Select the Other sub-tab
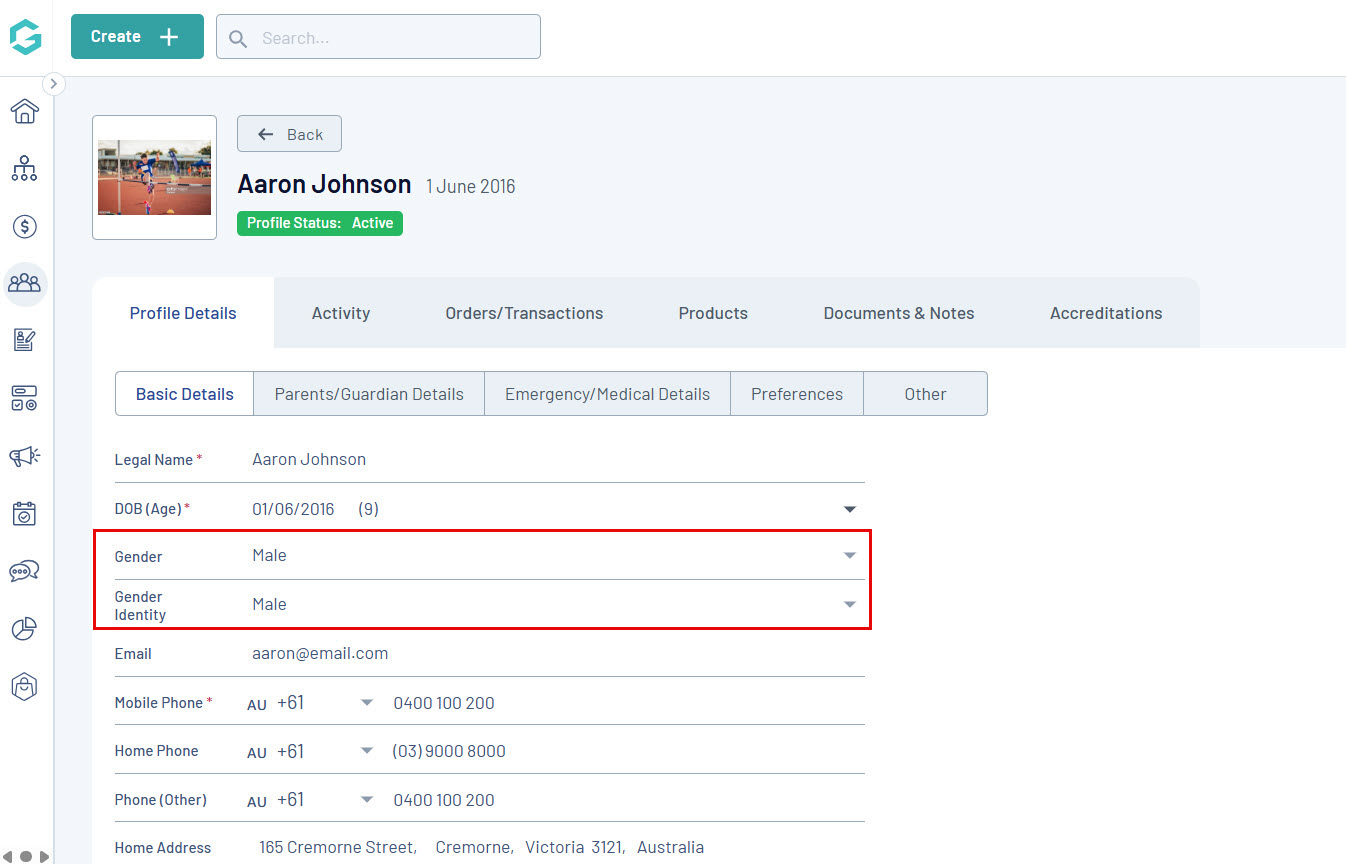The image size is (1346, 864). [x=925, y=394]
